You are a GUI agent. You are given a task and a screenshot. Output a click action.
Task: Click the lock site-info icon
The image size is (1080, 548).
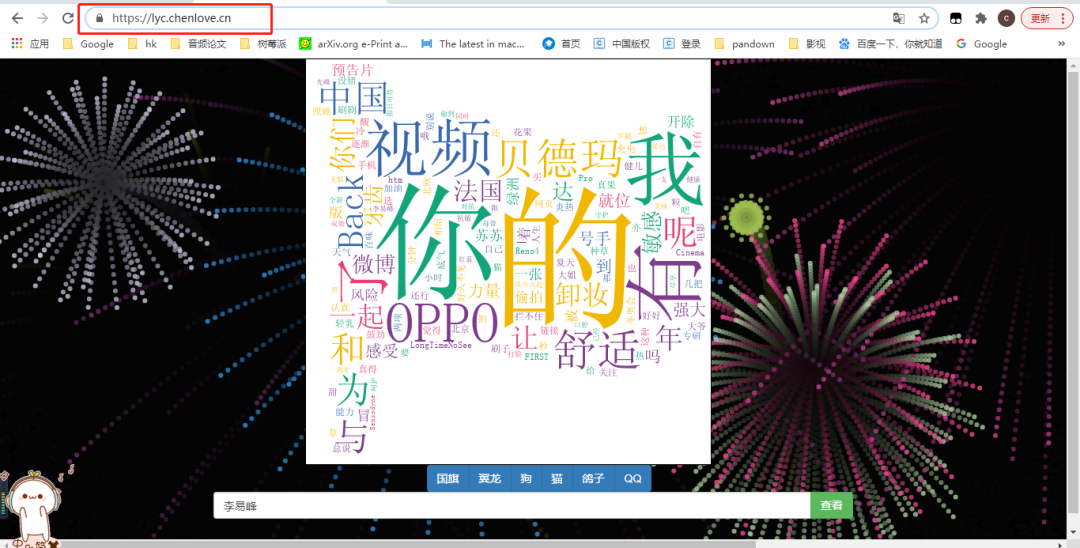click(100, 19)
